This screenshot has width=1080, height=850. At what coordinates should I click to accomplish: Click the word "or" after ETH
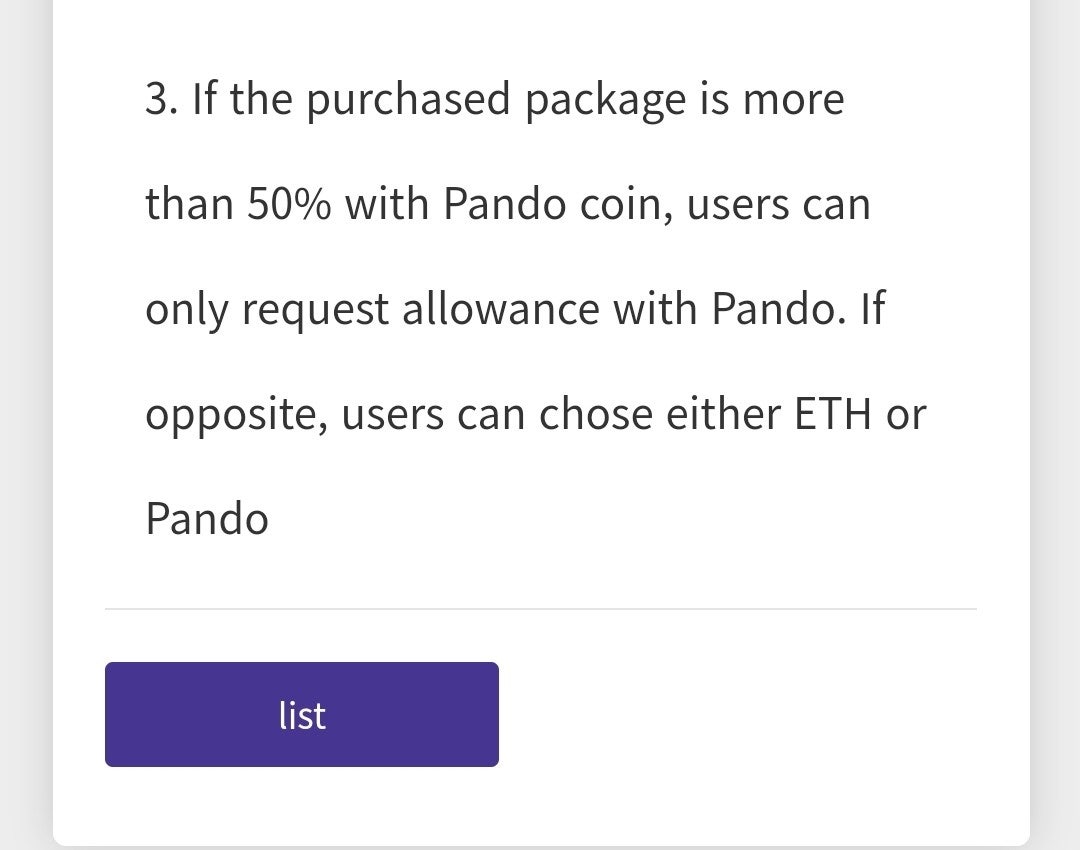coord(906,415)
